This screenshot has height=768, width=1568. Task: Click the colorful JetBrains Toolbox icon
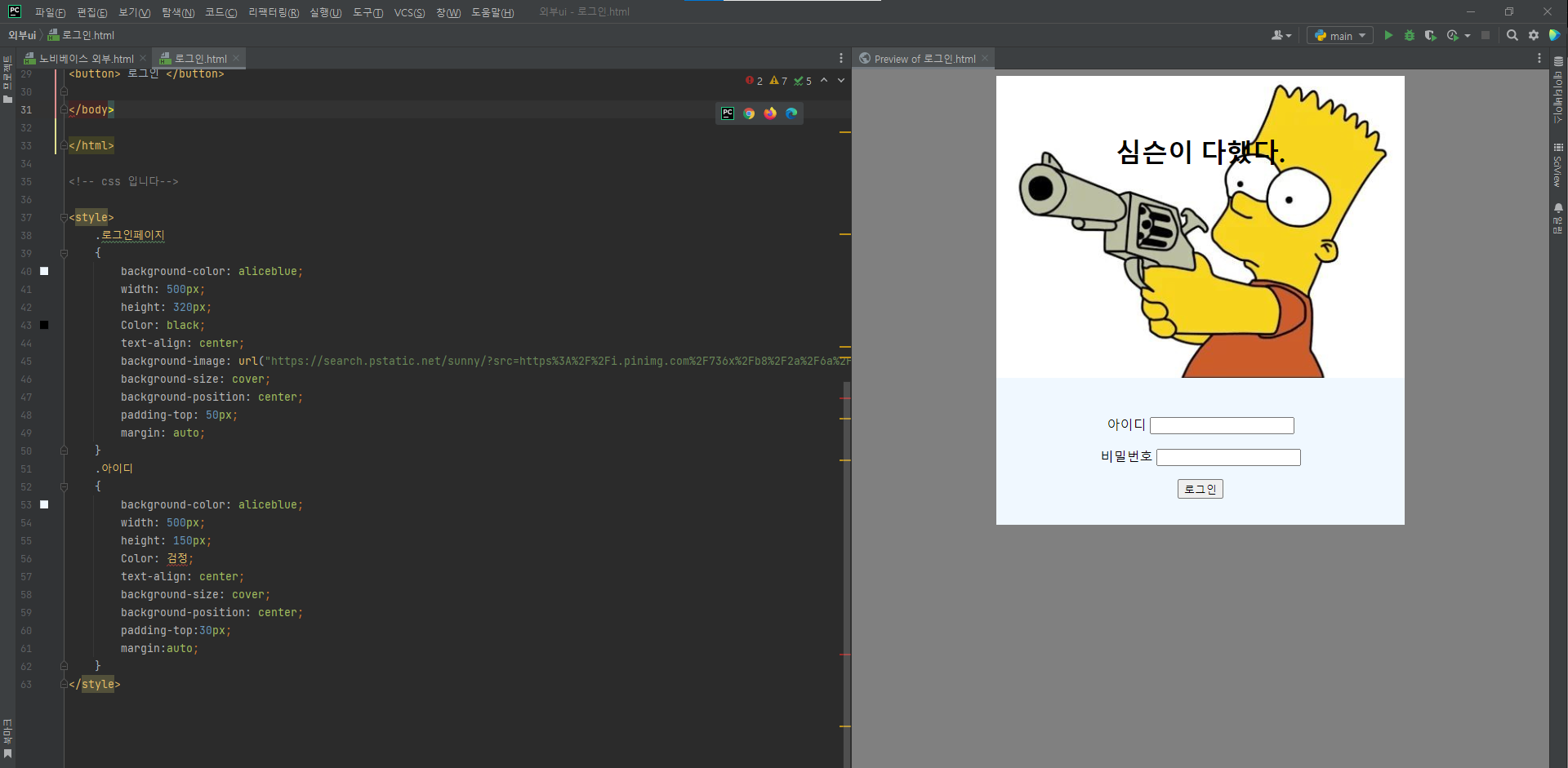1555,35
